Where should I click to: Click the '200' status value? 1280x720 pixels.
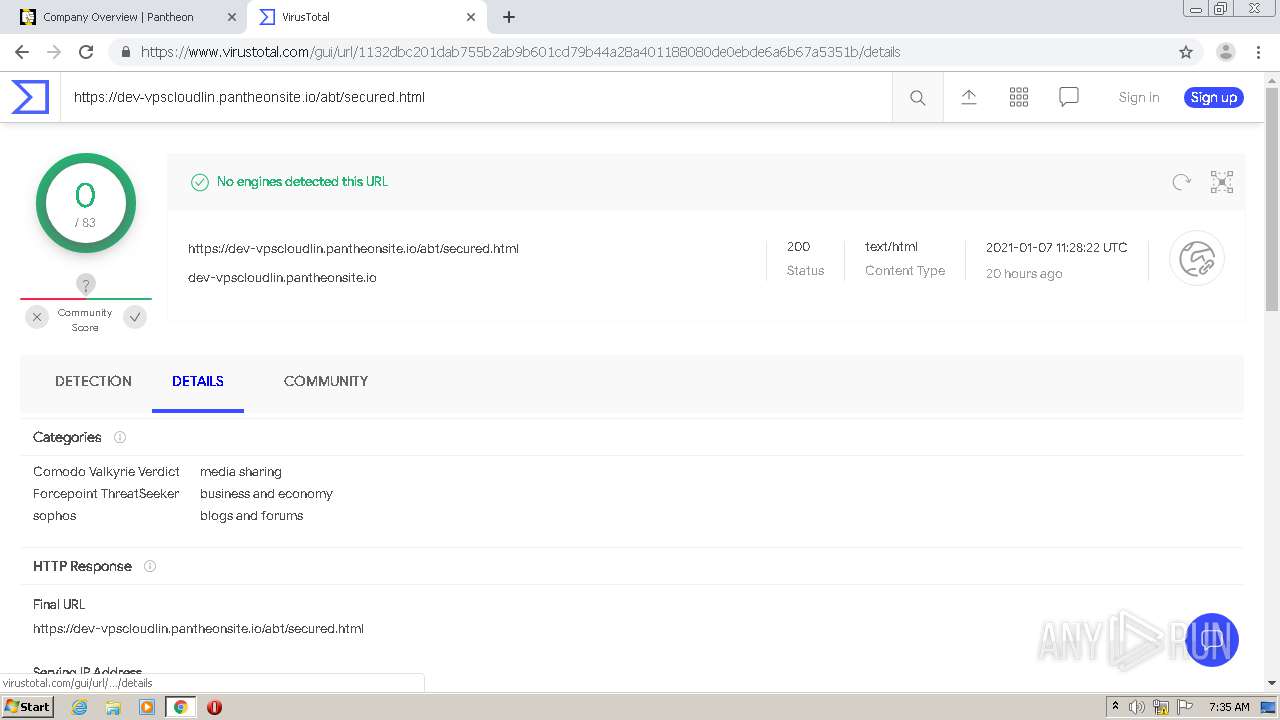(798, 246)
